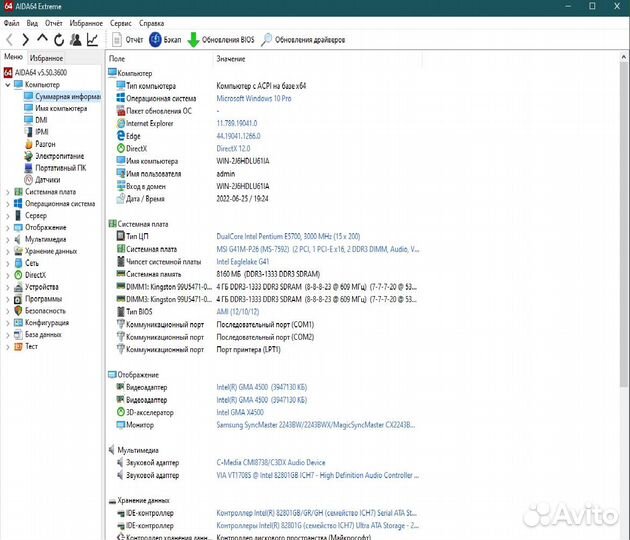630x540 pixels.
Task: Open the DirectX 12.0 link
Action: (x=233, y=149)
